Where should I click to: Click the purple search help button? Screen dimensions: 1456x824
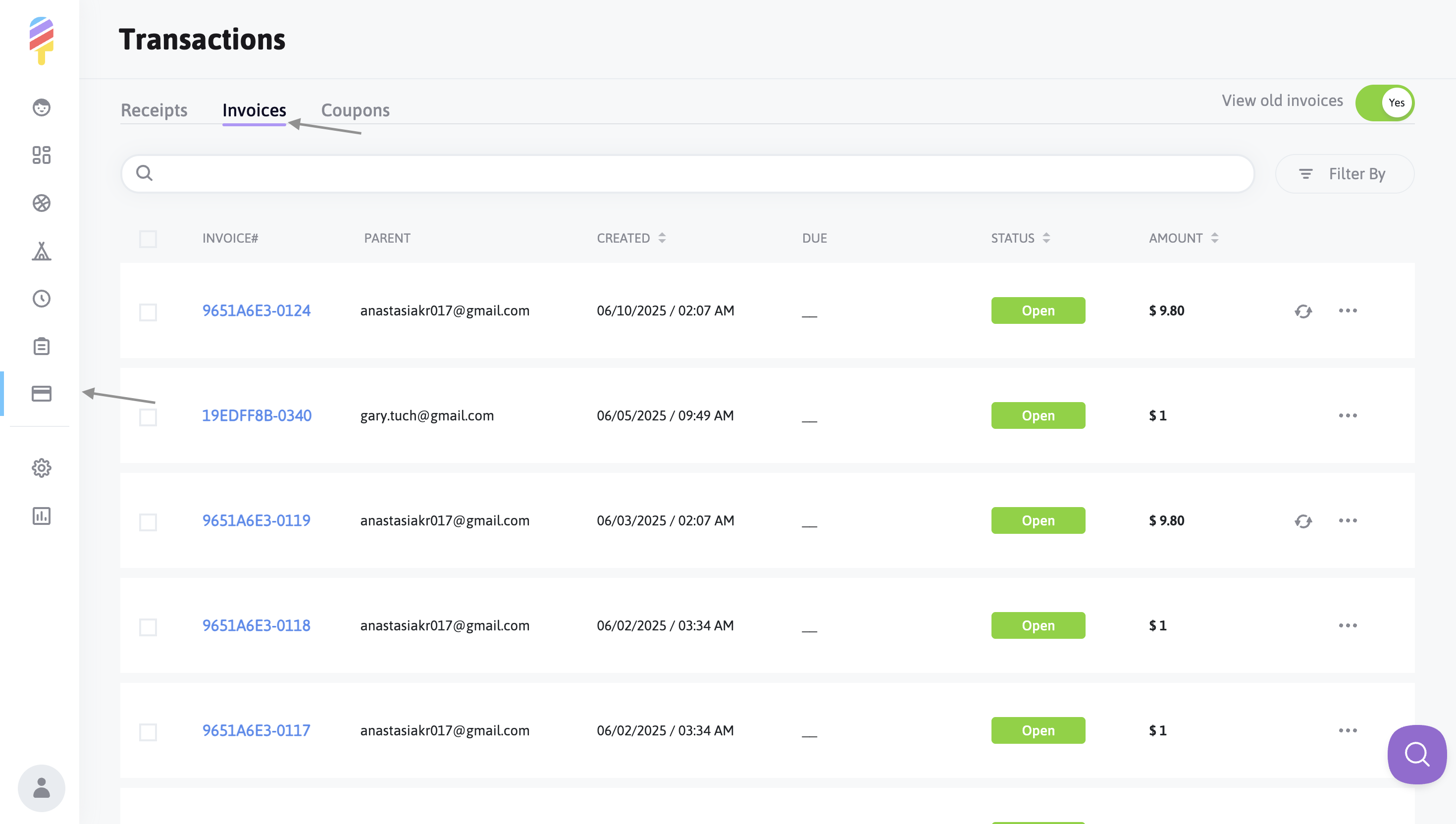click(x=1416, y=754)
